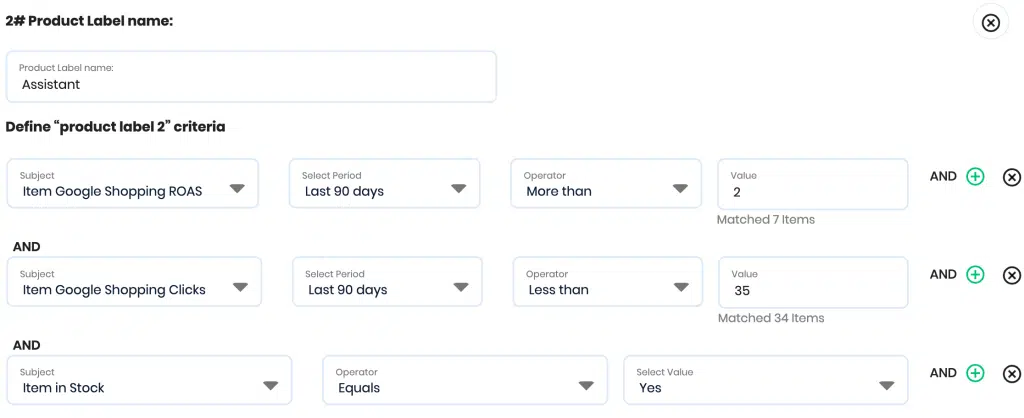Click the AND label in ROAS row

click(x=943, y=176)
